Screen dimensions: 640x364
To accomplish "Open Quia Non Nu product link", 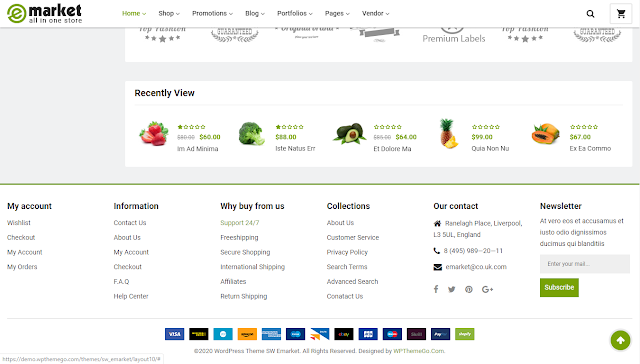I will (490, 149).
